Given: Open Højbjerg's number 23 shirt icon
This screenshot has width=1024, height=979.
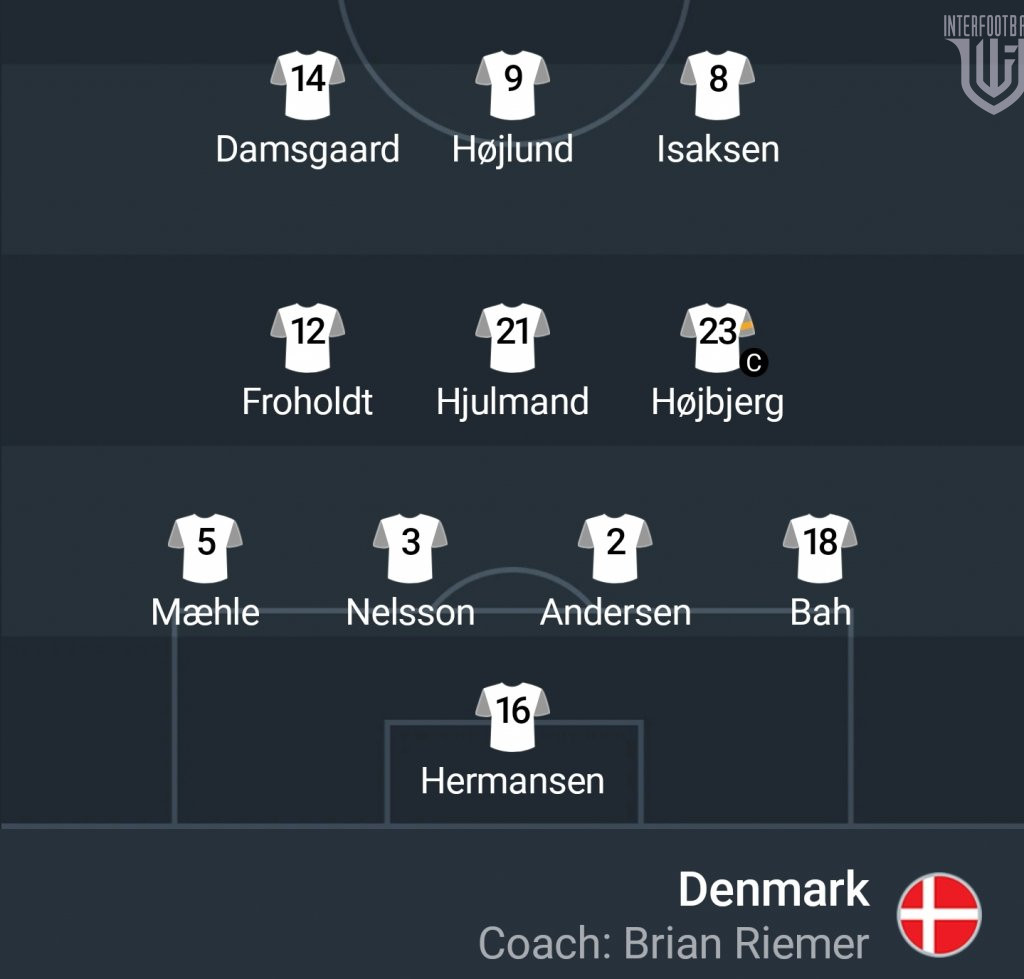Looking at the screenshot, I should click(715, 336).
